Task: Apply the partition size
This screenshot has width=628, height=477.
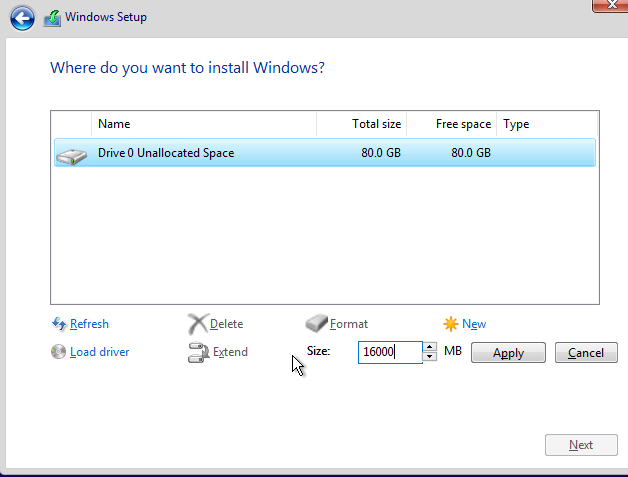Action: [508, 352]
